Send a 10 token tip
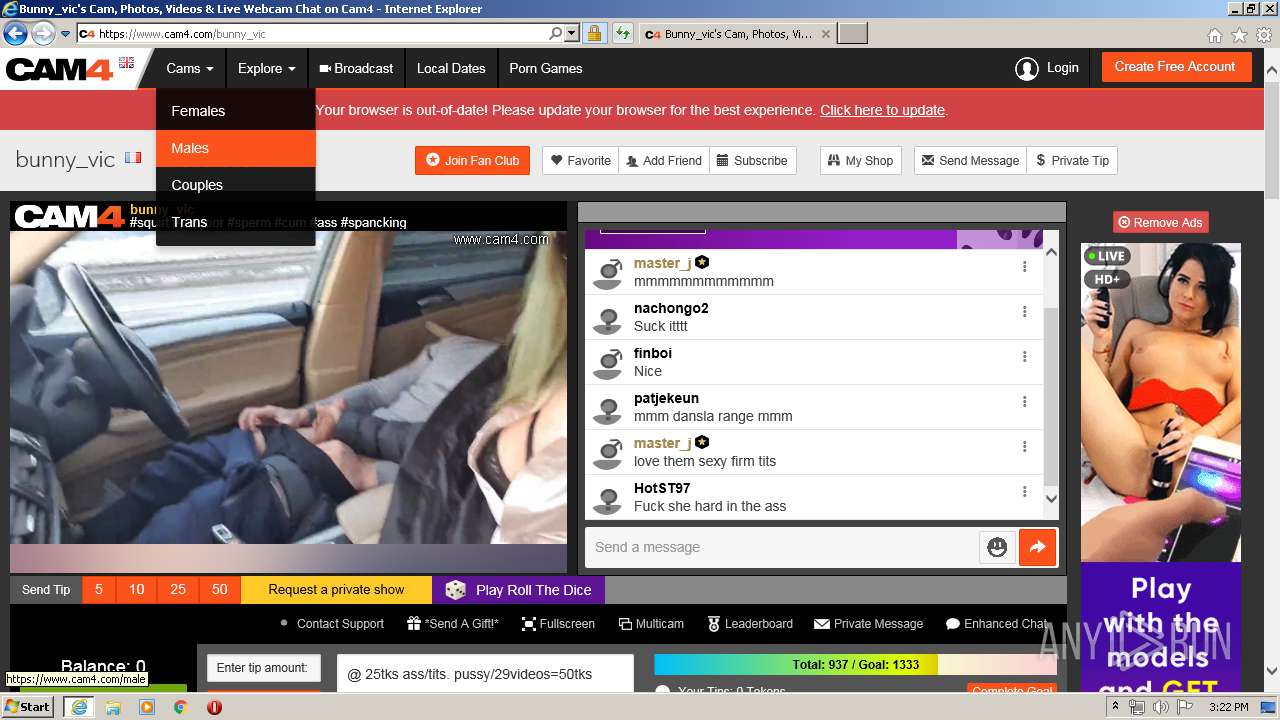Viewport: 1280px width, 720px height. pos(137,590)
